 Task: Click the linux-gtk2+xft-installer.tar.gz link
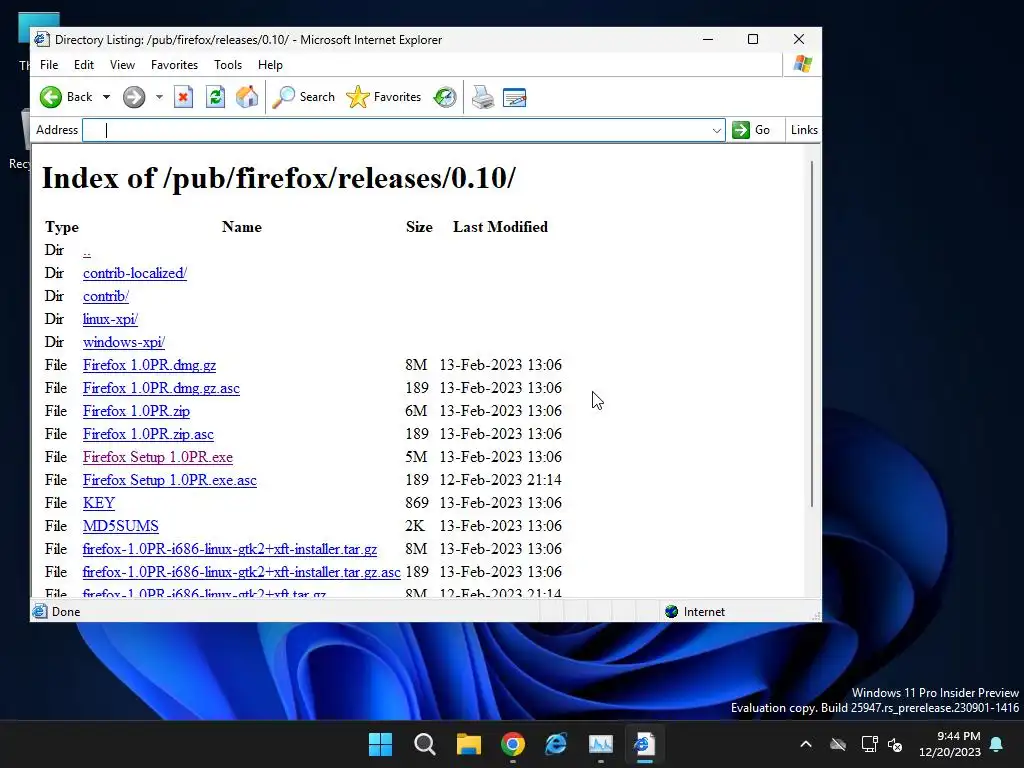(x=230, y=549)
